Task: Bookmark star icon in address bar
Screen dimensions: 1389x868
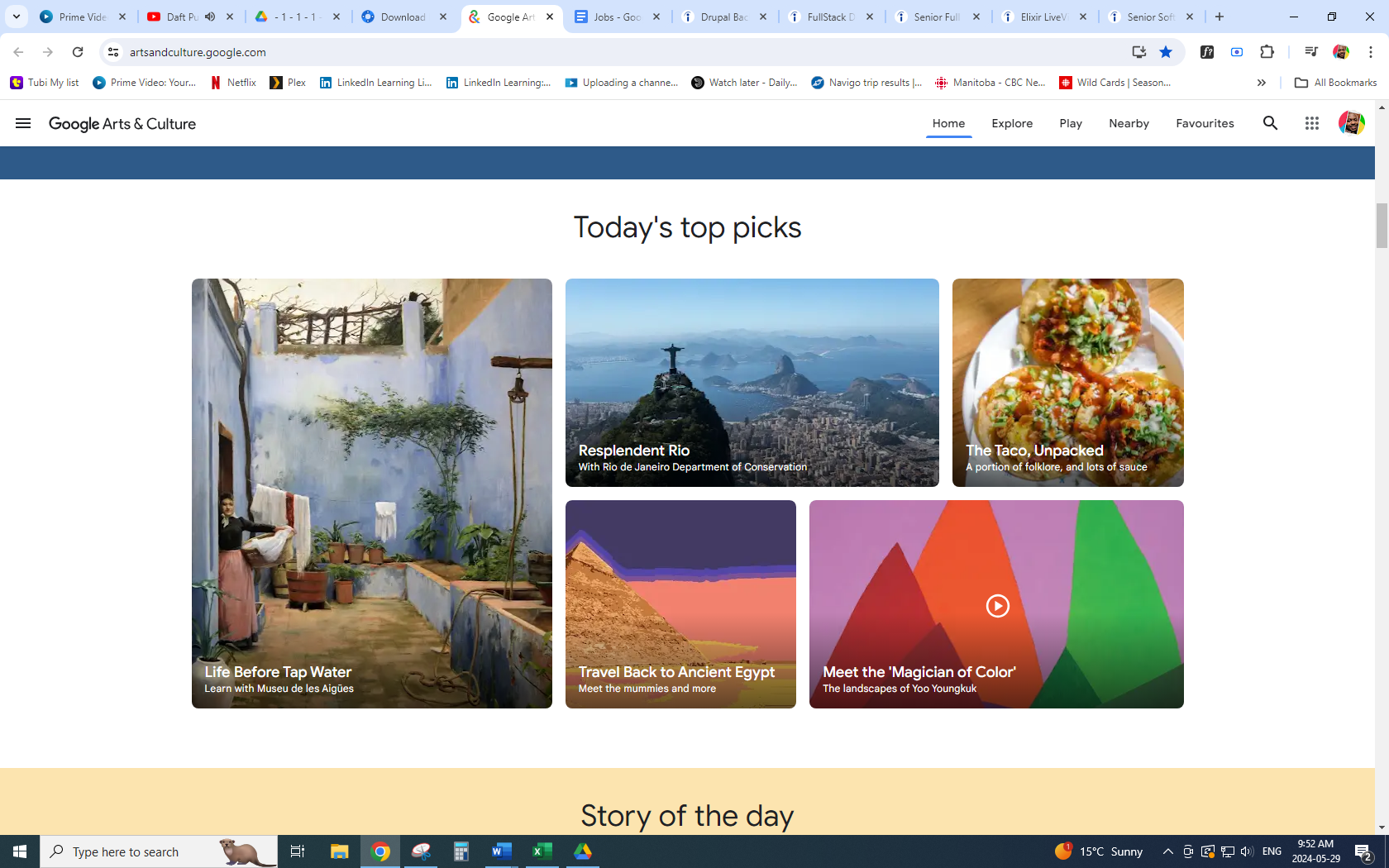Action: click(1166, 52)
